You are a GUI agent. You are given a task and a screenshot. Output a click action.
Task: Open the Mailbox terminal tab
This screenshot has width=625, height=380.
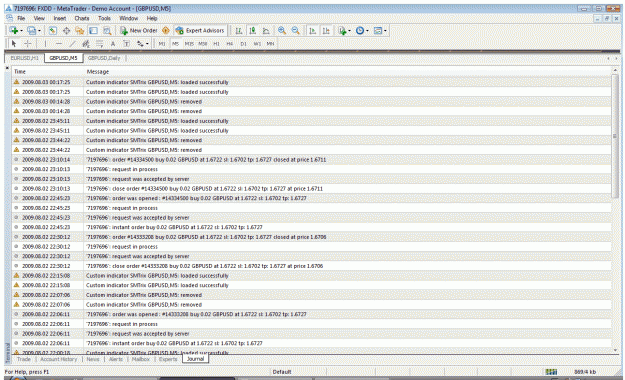[141, 359]
